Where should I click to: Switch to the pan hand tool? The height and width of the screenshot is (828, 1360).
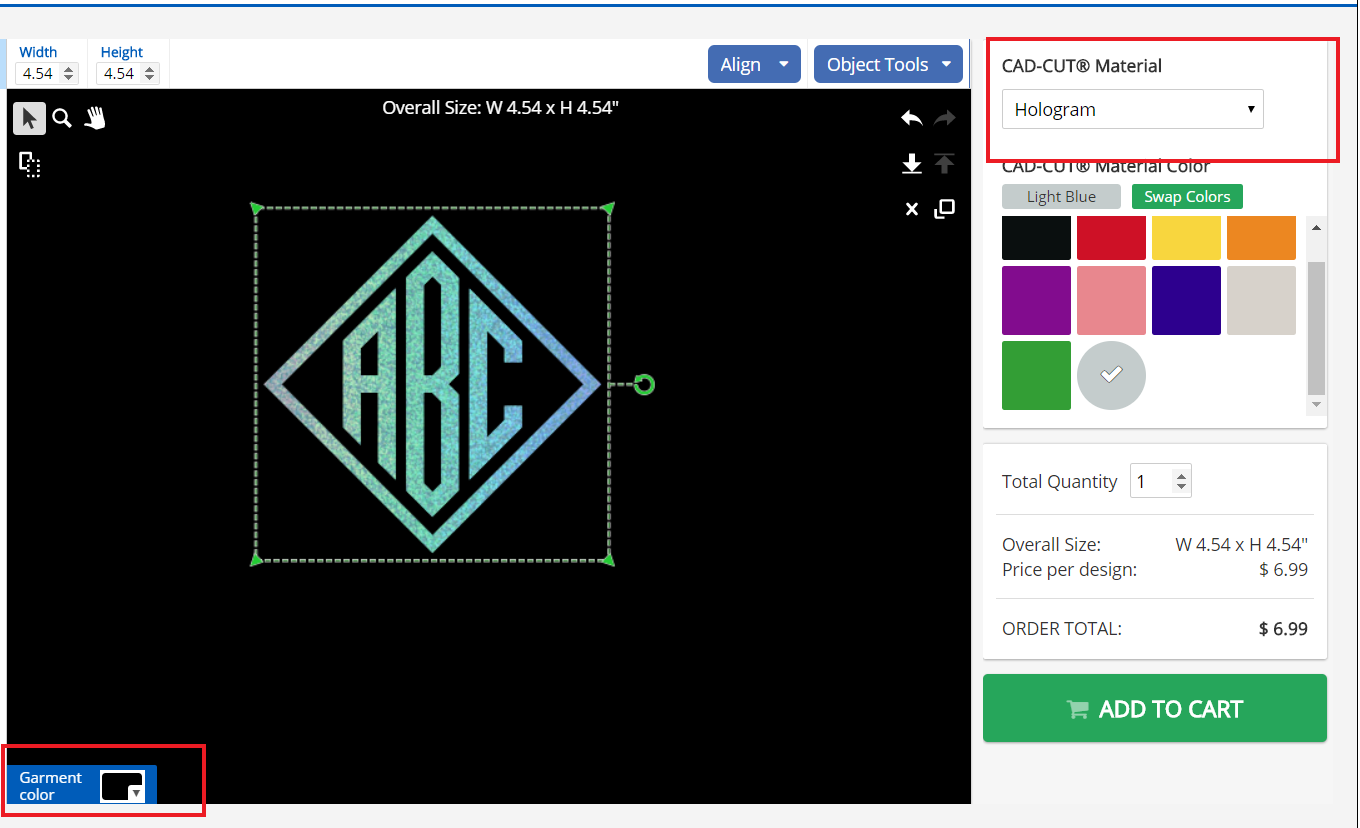pyautogui.click(x=95, y=117)
